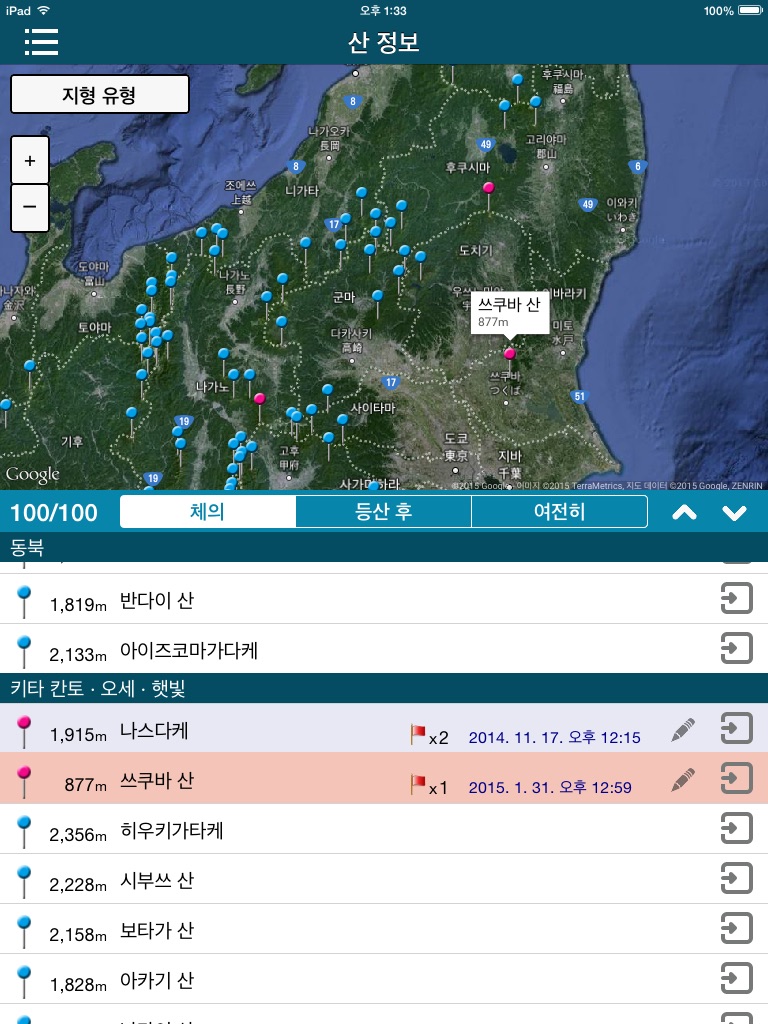Tap the 2,356m elevation value
768x1024 pixels.
(78, 835)
